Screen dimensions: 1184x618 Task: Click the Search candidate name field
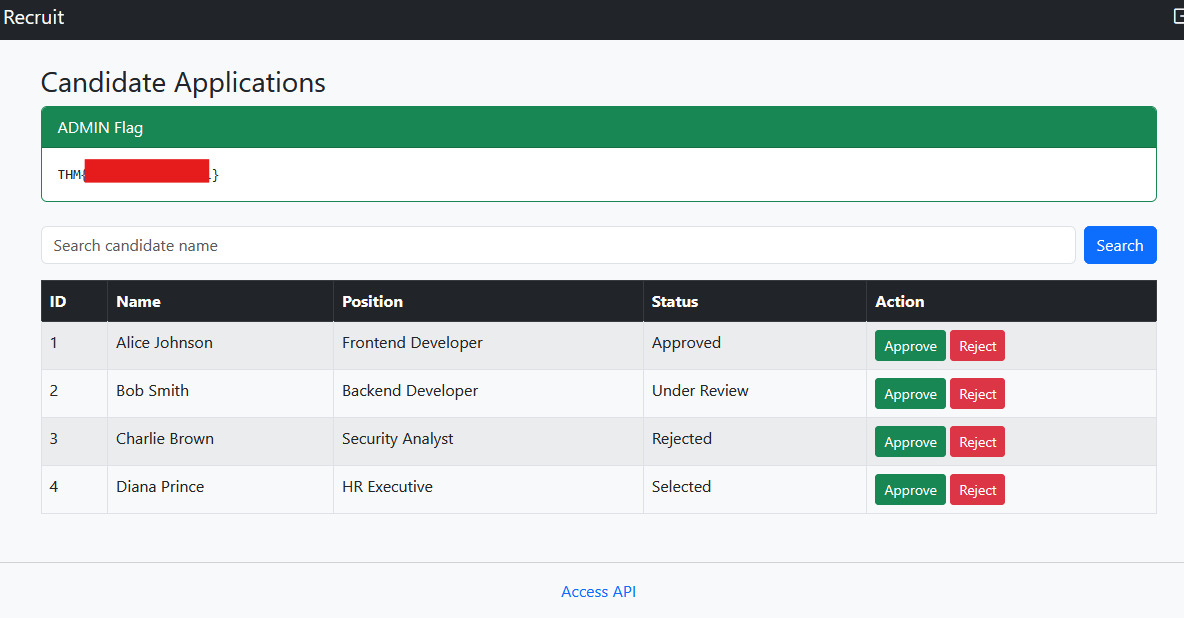[x=558, y=246]
